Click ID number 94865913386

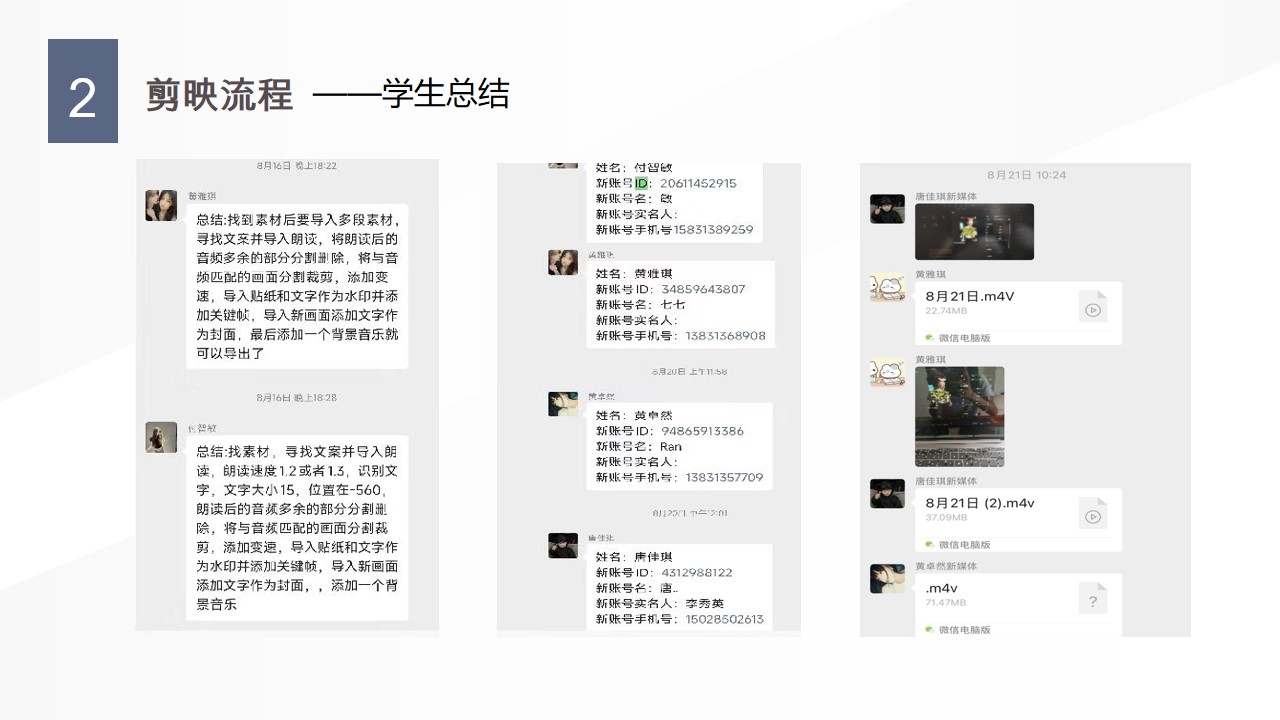pyautogui.click(x=702, y=431)
